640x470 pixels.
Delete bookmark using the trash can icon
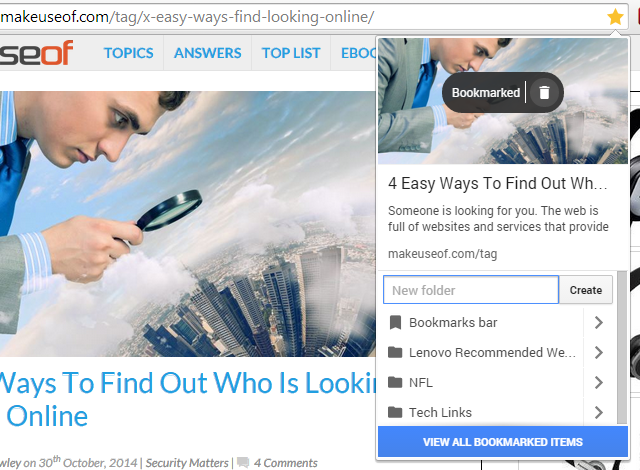click(x=544, y=93)
